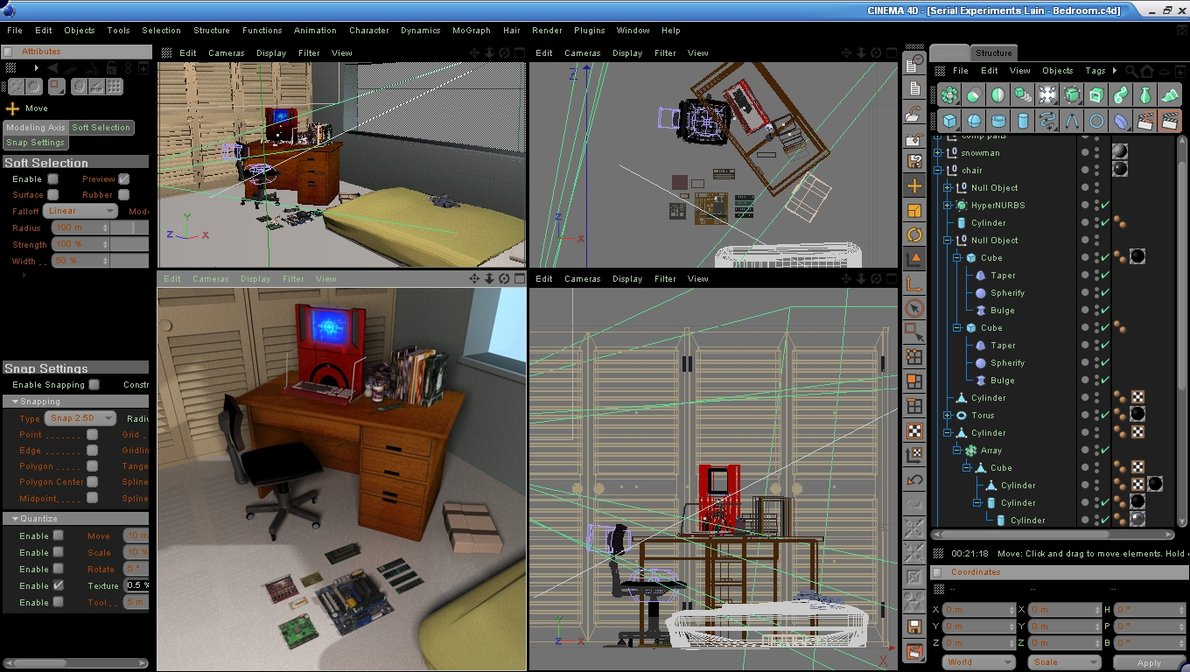Select the Scale tool in vertical toolbar
The height and width of the screenshot is (672, 1190).
(x=915, y=210)
